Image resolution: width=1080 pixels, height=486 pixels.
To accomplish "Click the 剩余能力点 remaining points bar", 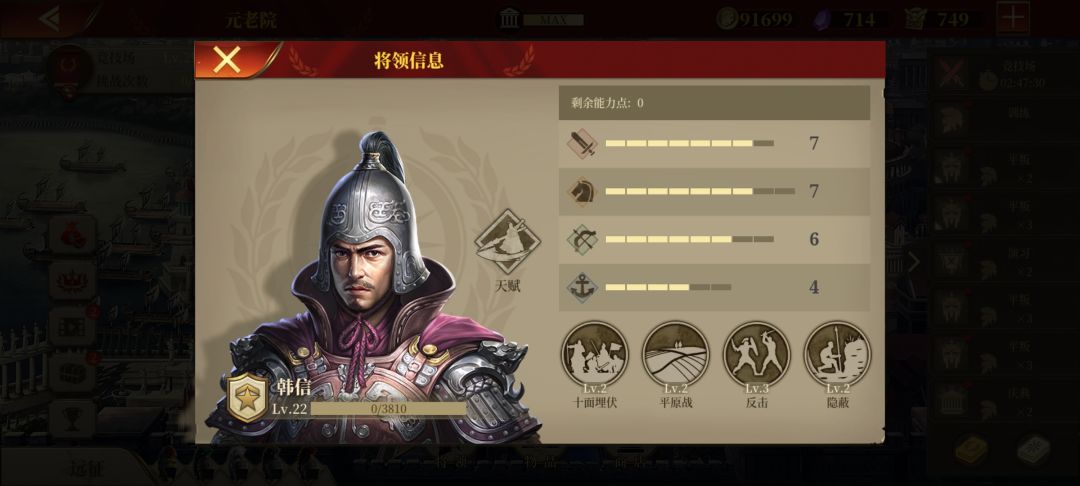I will pyautogui.click(x=714, y=103).
